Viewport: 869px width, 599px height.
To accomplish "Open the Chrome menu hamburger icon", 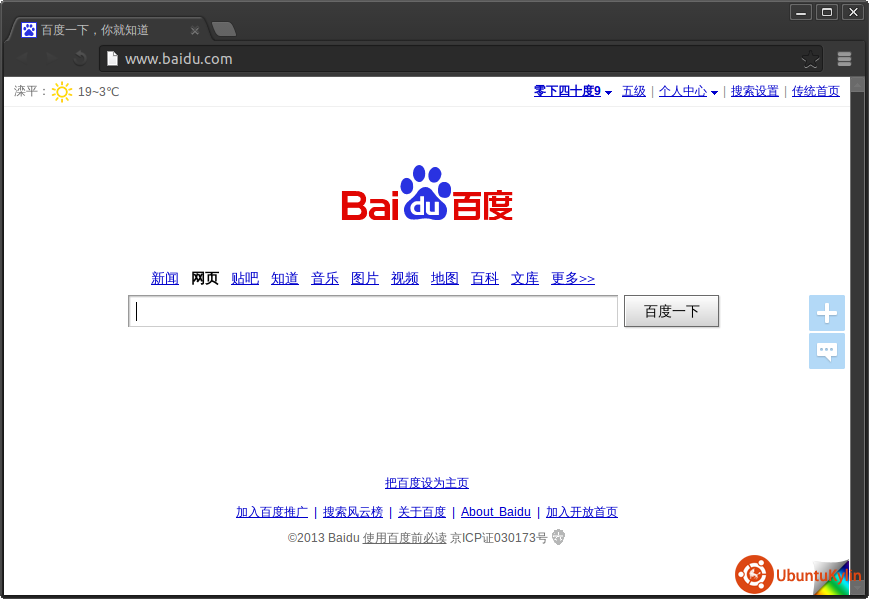I will tap(844, 59).
